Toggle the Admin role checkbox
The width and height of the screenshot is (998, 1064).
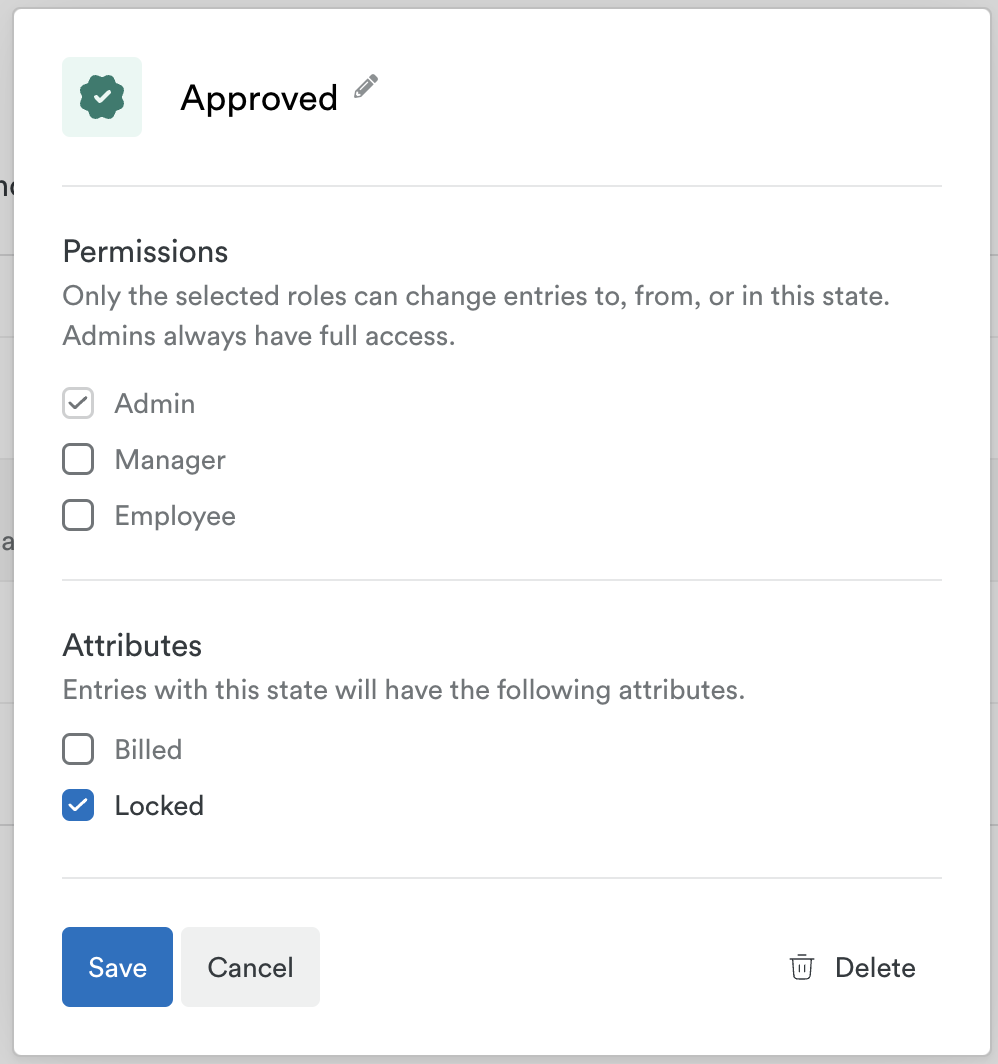pos(78,404)
